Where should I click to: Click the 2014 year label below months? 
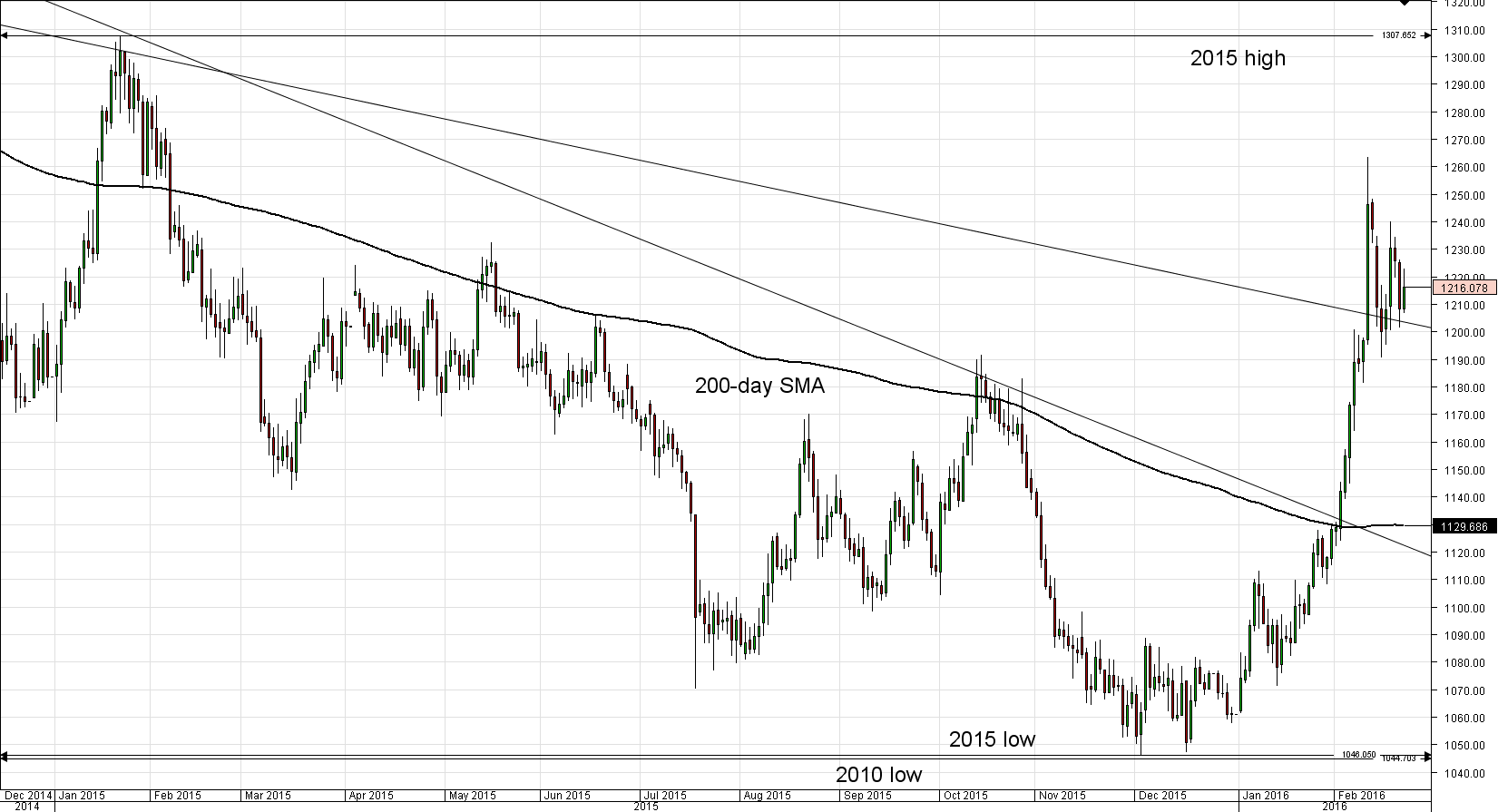coord(26,806)
